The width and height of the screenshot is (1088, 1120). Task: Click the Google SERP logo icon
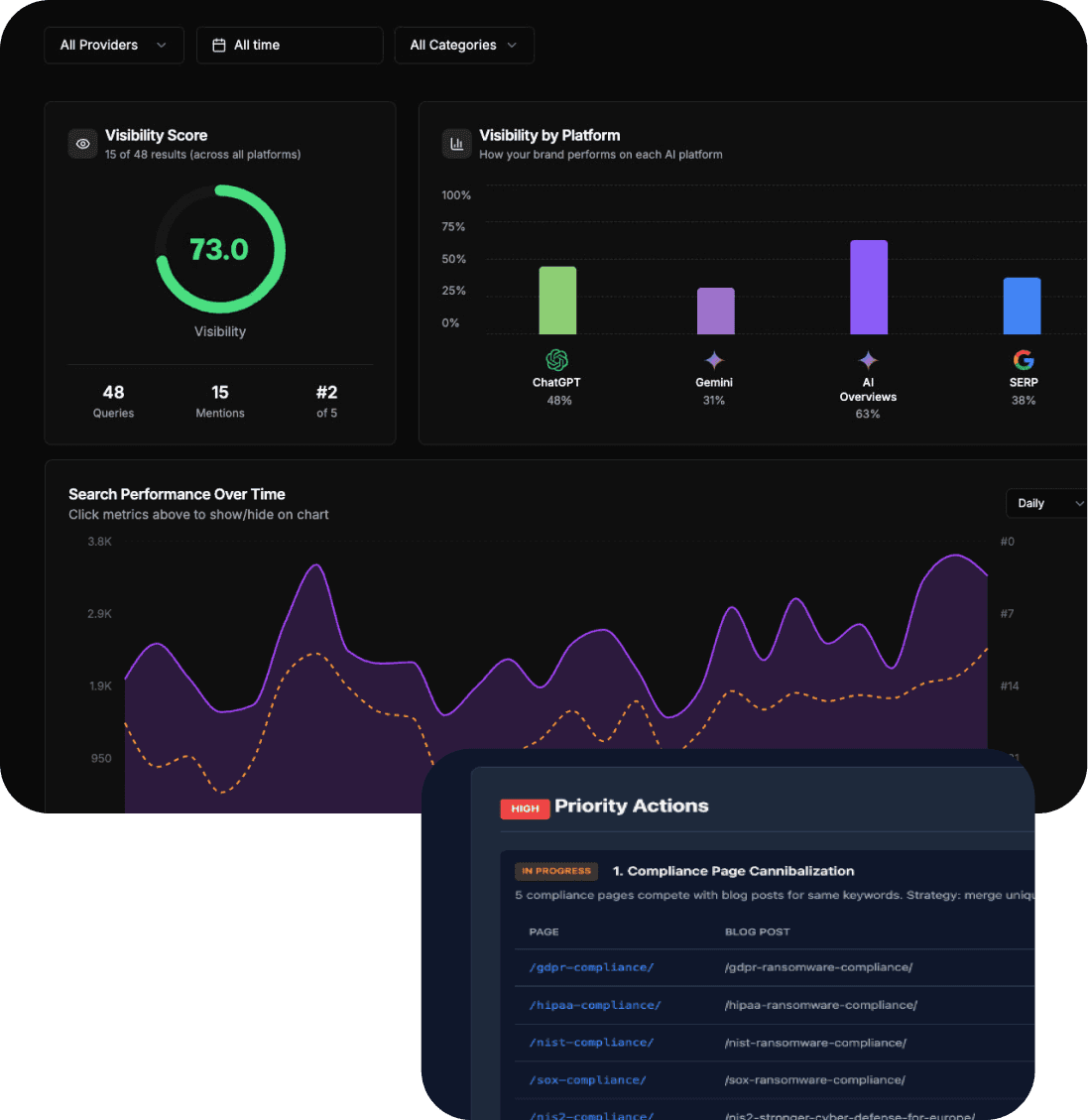[x=1024, y=360]
